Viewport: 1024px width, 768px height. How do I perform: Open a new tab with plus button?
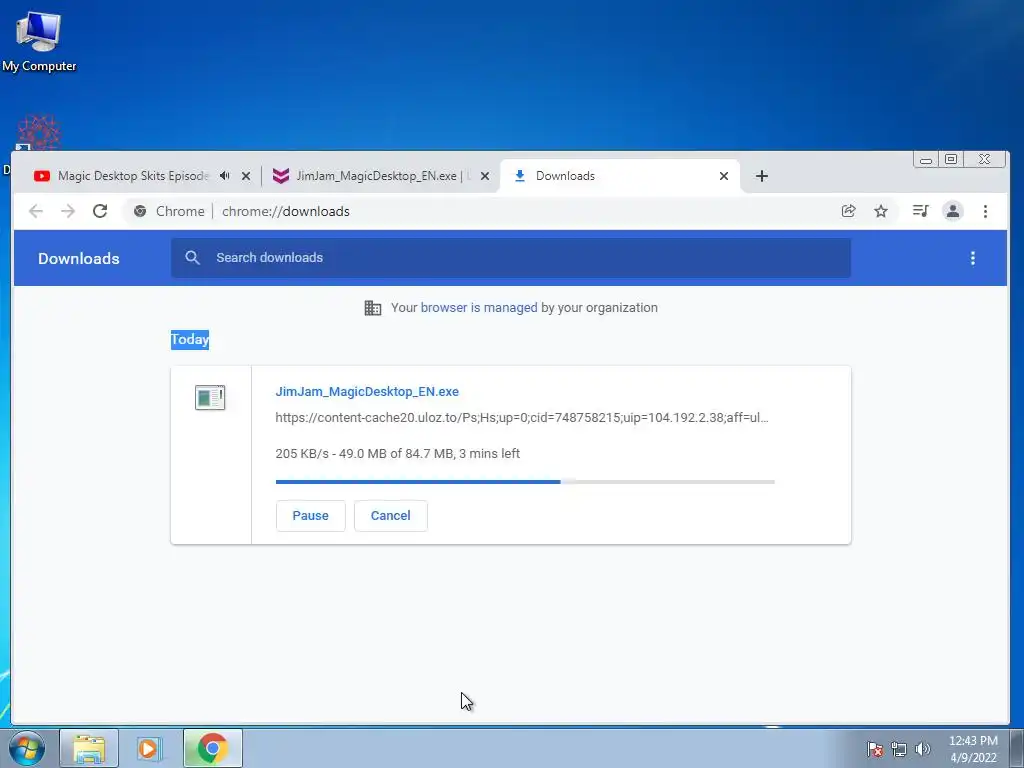coord(761,176)
